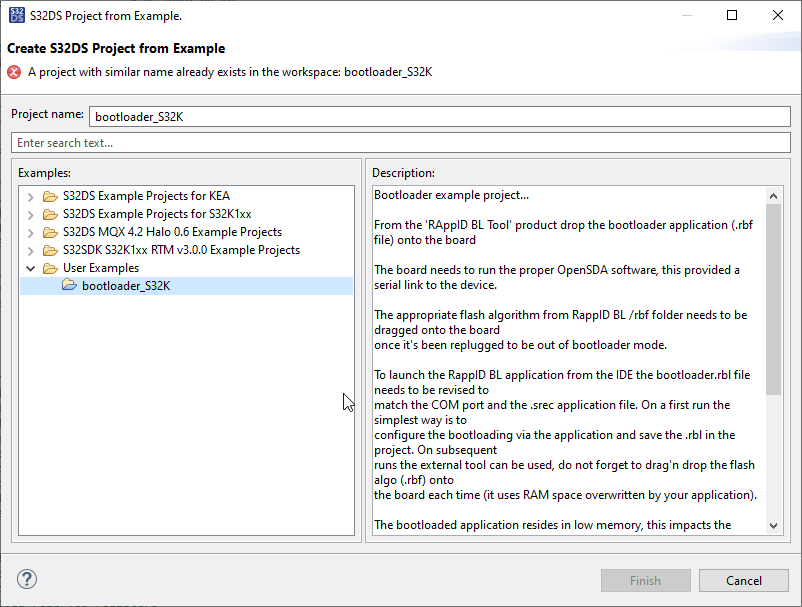Click the S32DS logo icon in title bar
802x607 pixels.
[x=17, y=15]
